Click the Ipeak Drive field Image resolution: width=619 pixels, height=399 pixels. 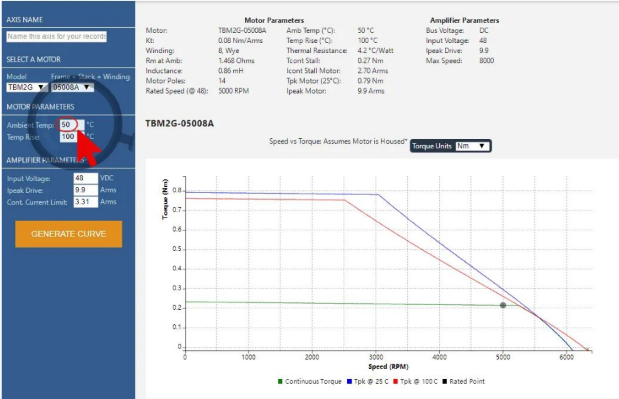[86, 190]
